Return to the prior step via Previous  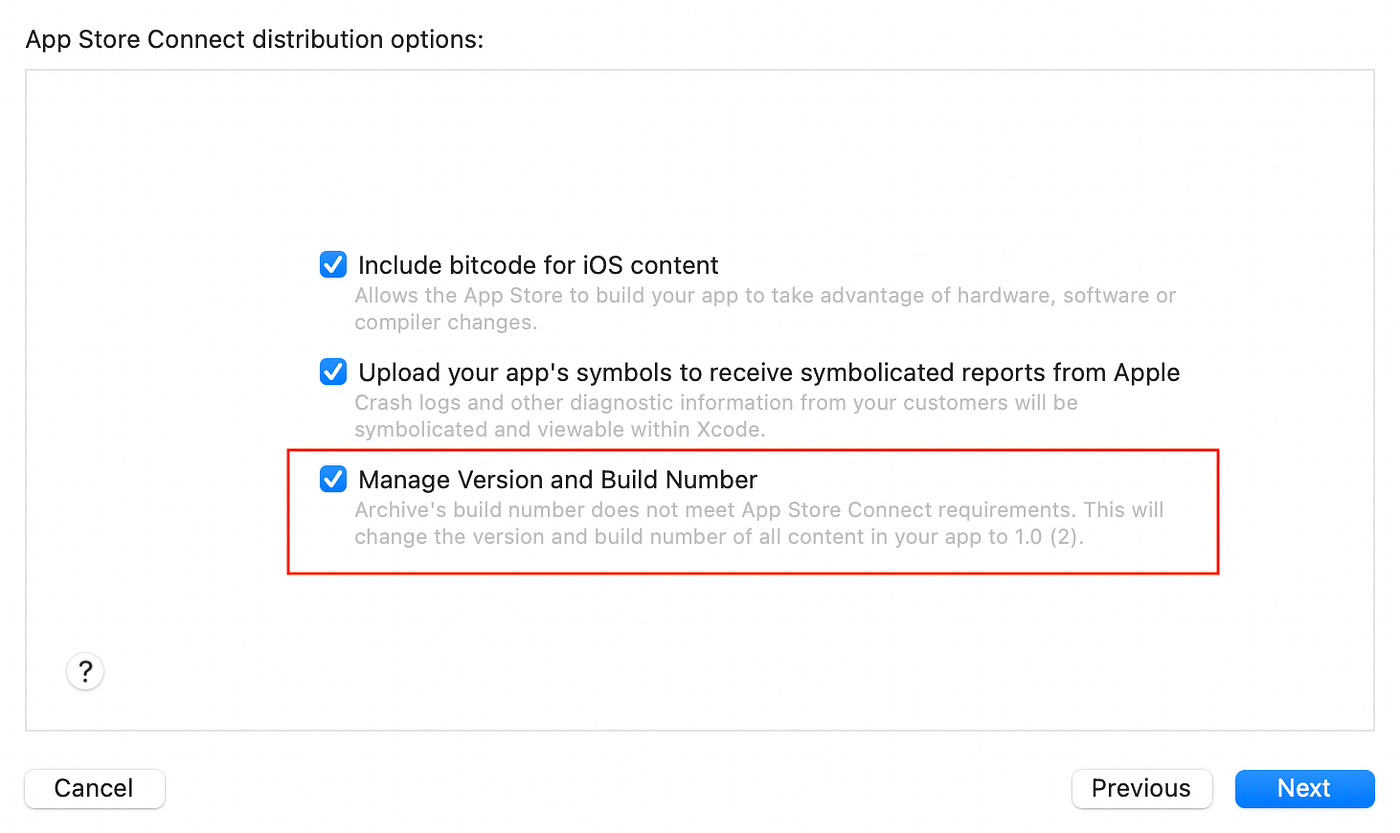(x=1142, y=788)
